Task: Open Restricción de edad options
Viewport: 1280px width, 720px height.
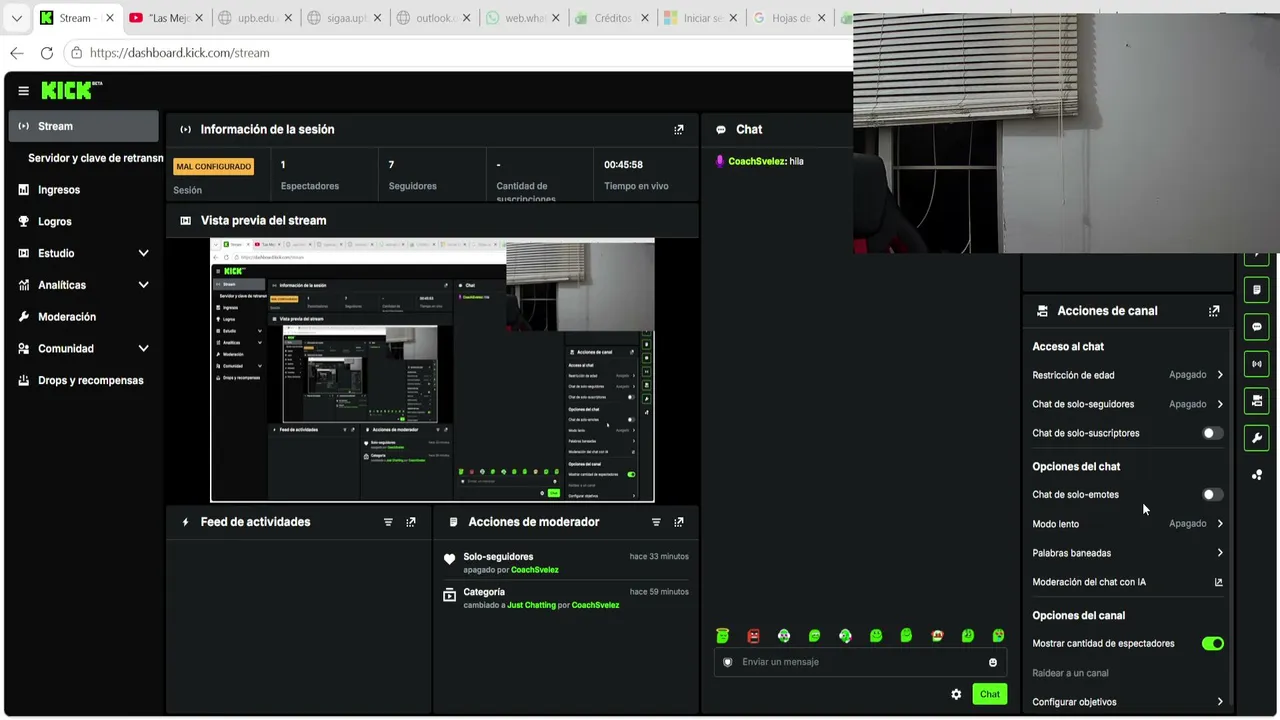Action: click(1127, 375)
